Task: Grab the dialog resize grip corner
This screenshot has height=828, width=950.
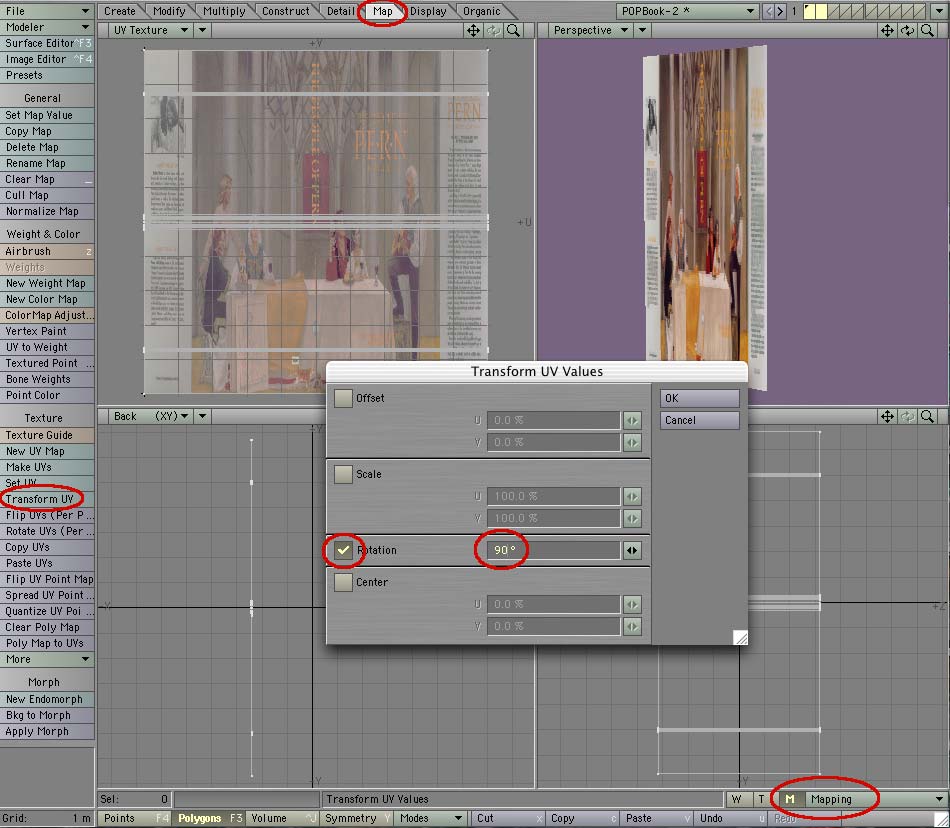Action: point(740,637)
